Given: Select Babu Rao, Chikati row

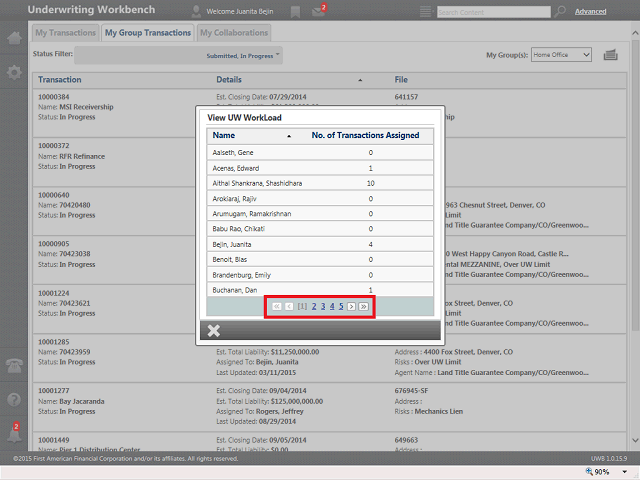Looking at the screenshot, I should point(320,229).
